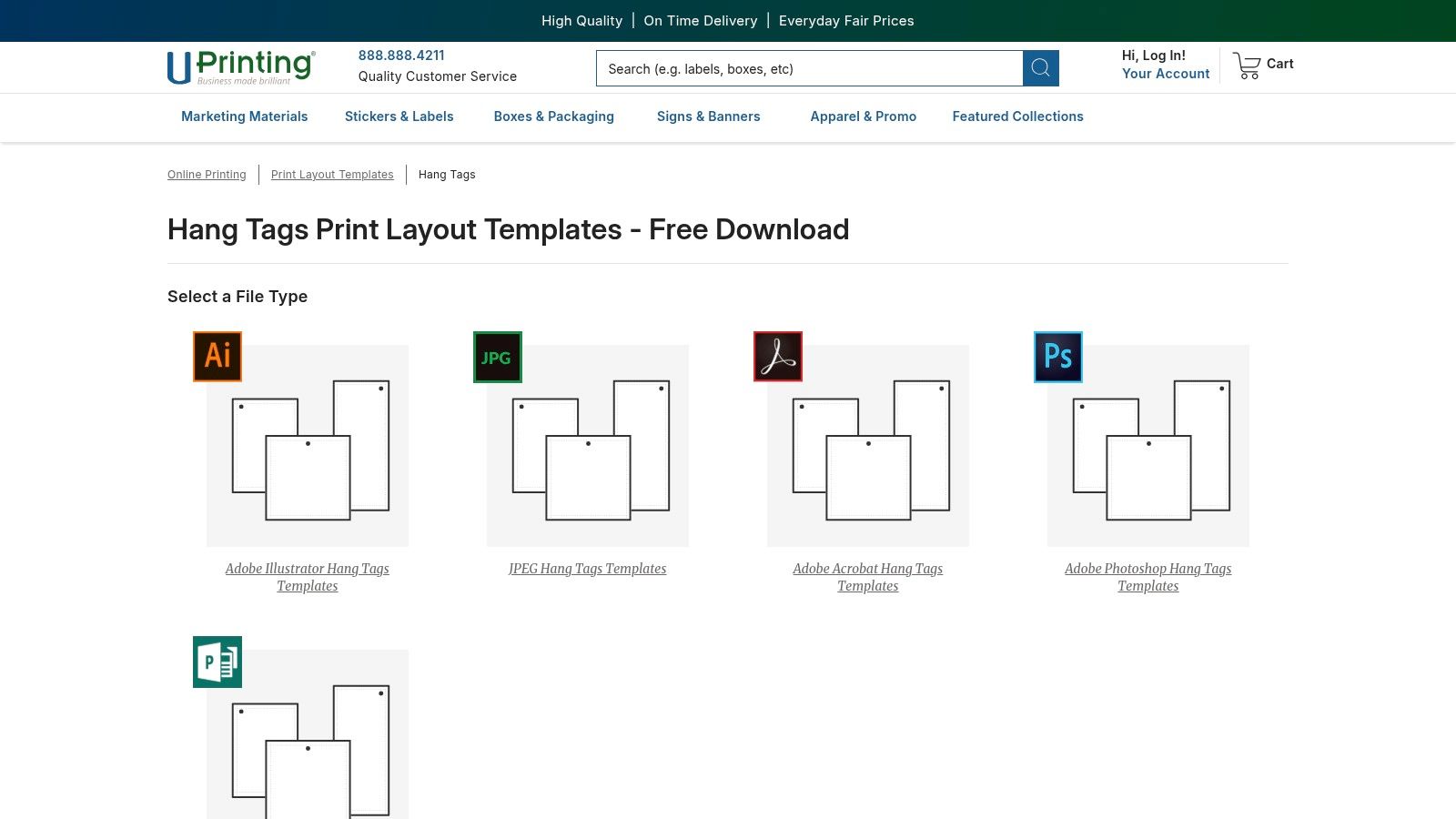Open Adobe Illustrator Hang Tags Templates link

(308, 577)
